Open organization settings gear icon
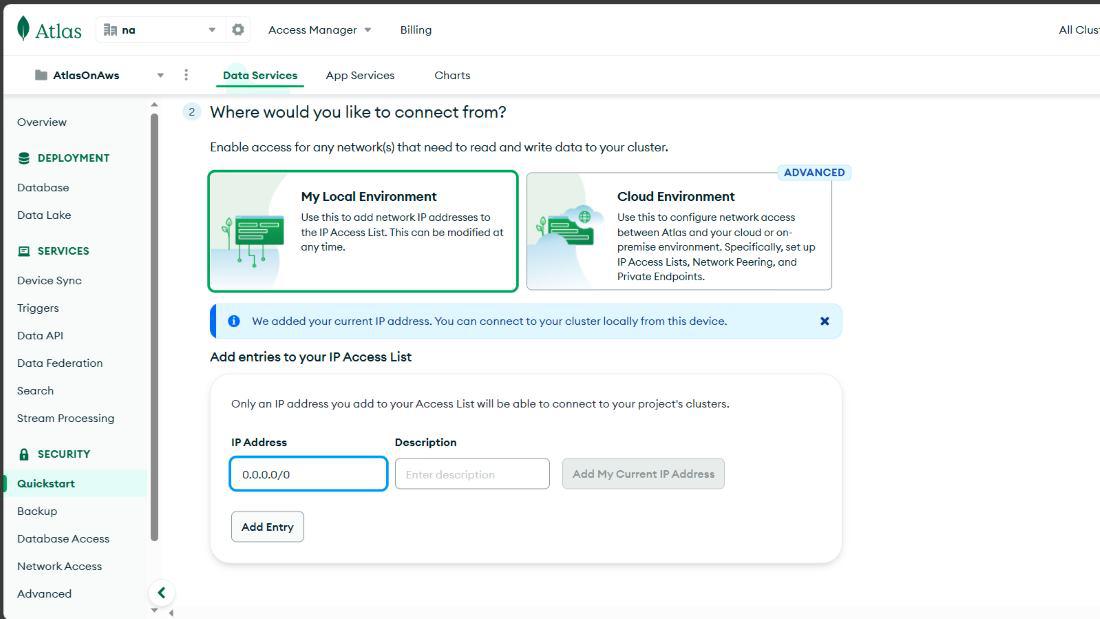The image size is (1100, 619). [x=238, y=30]
